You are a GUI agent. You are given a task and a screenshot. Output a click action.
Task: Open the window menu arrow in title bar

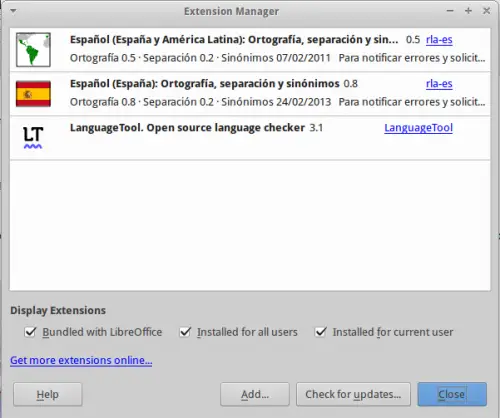(x=13, y=11)
